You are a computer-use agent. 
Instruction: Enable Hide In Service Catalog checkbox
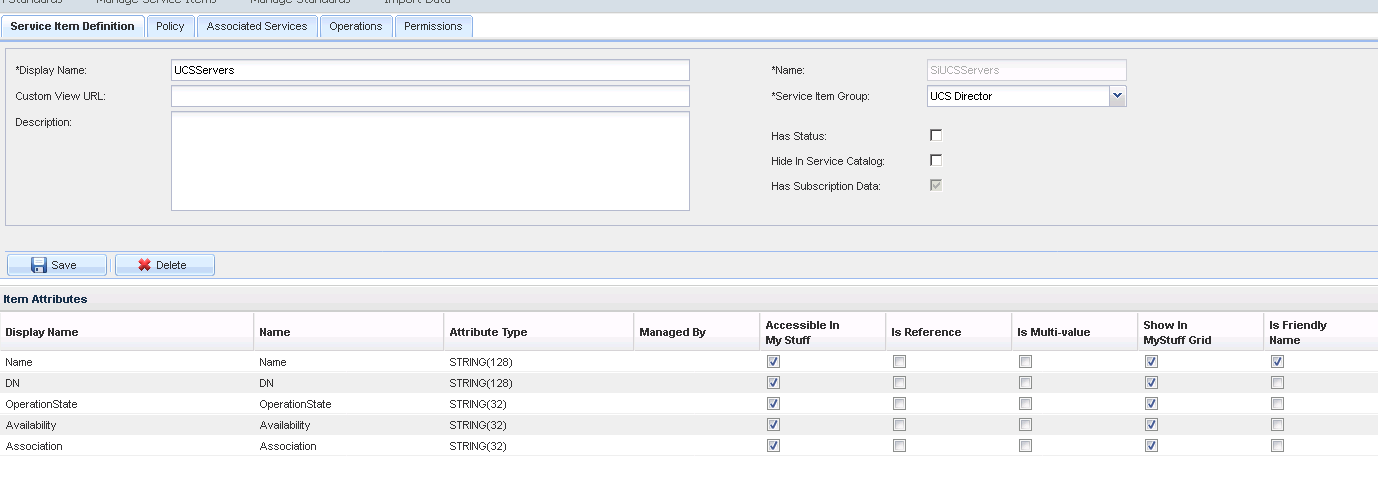(936, 160)
